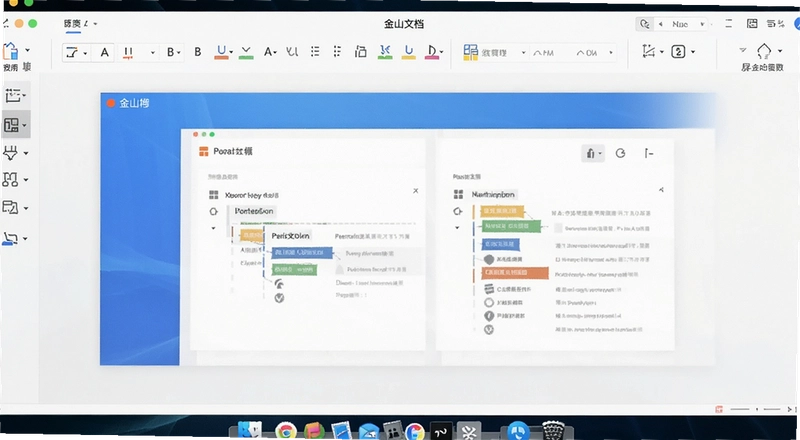Select the second left sidebar layout icon
Screen dimensions: 800x440
[11, 125]
